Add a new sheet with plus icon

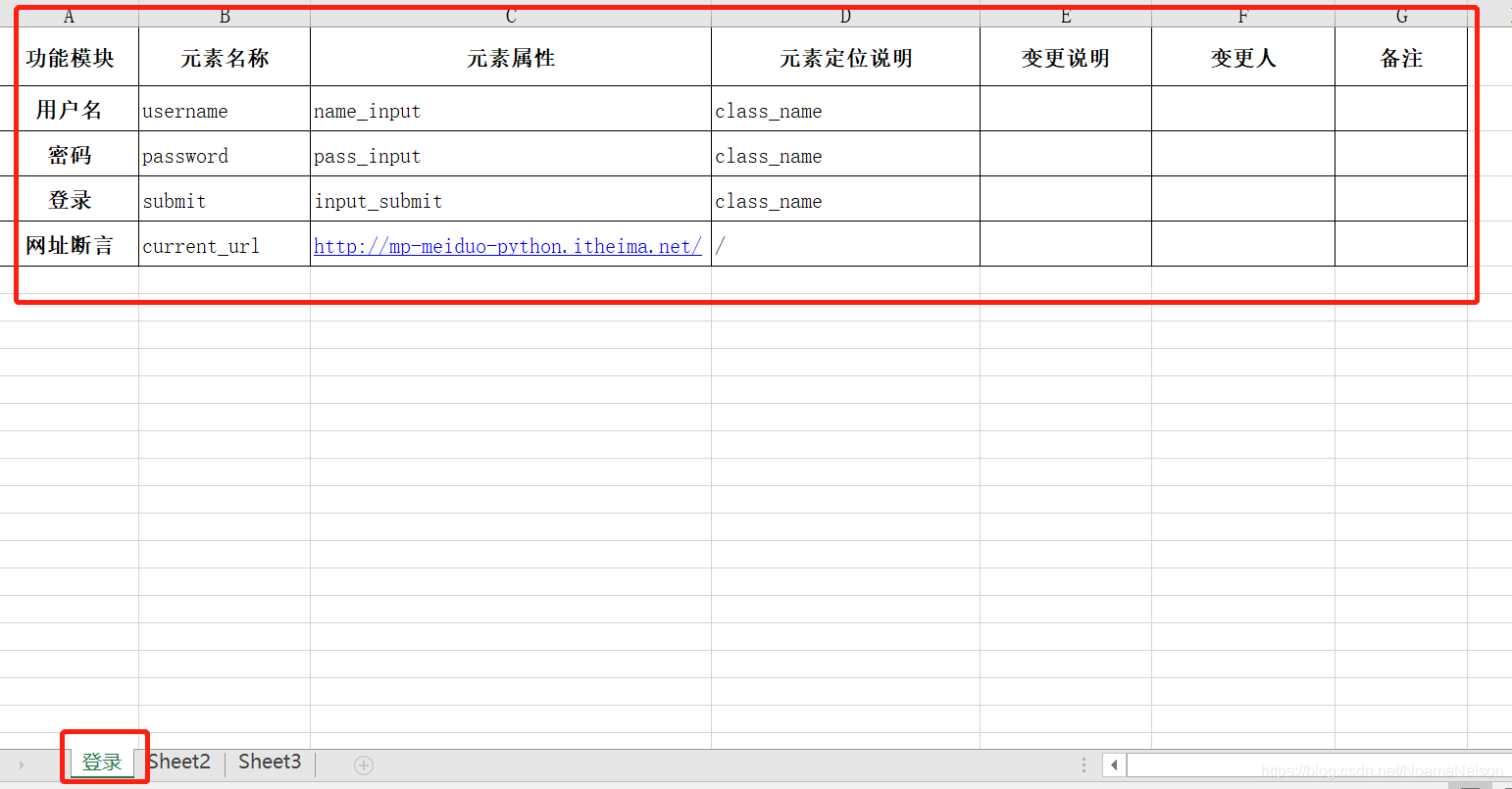point(364,765)
